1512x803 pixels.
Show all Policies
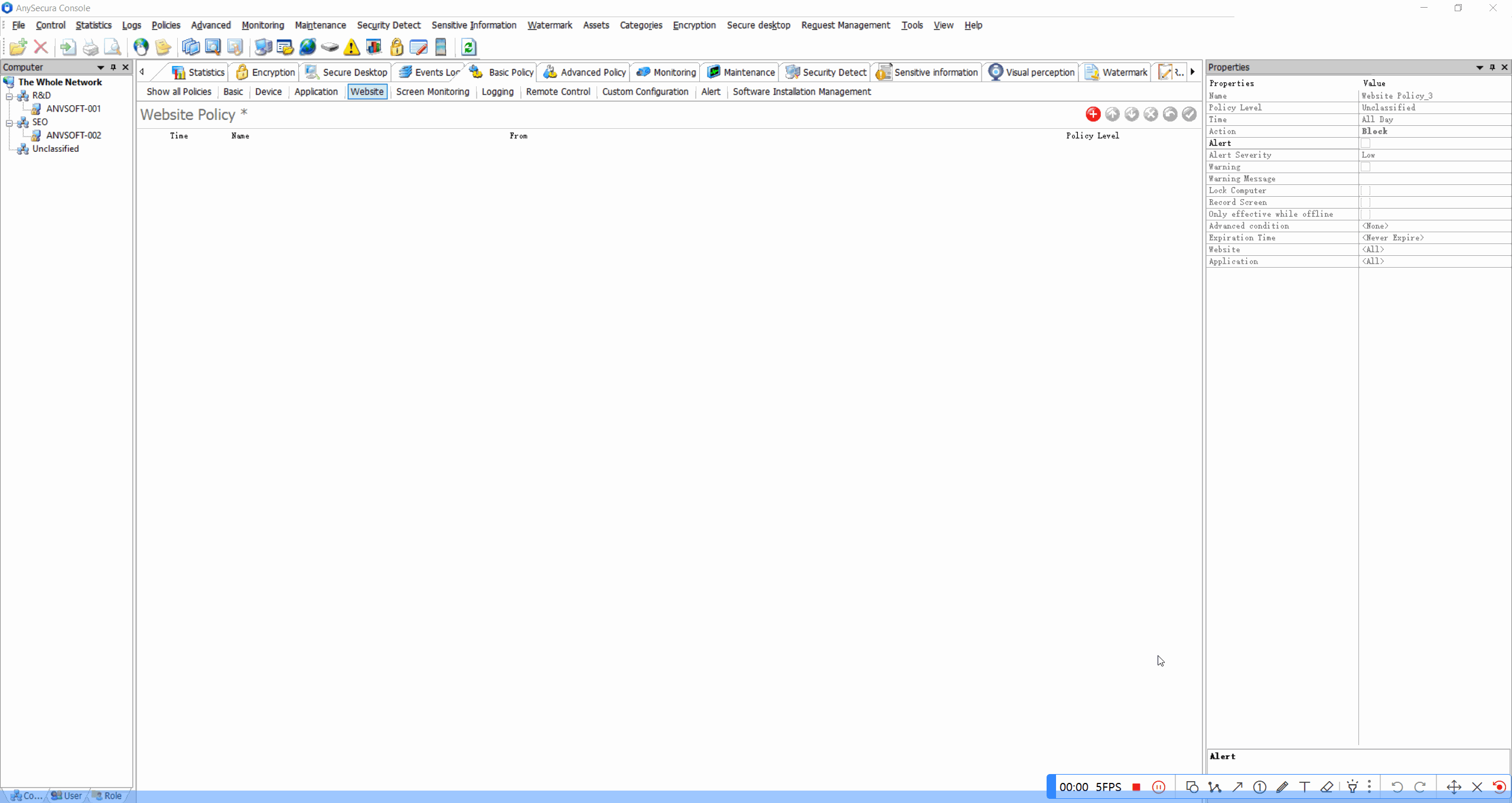pyautogui.click(x=178, y=92)
